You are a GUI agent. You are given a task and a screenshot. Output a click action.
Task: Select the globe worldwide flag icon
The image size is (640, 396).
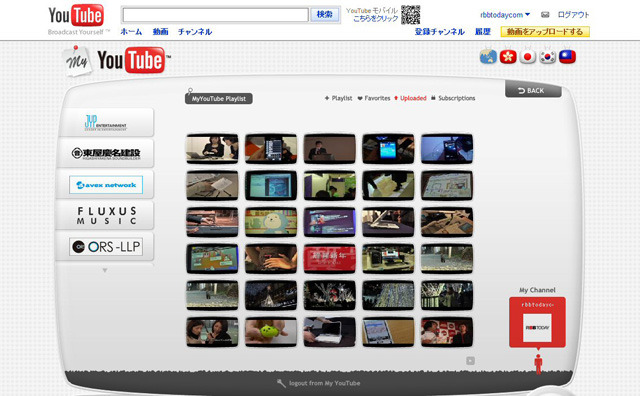pyautogui.click(x=488, y=57)
